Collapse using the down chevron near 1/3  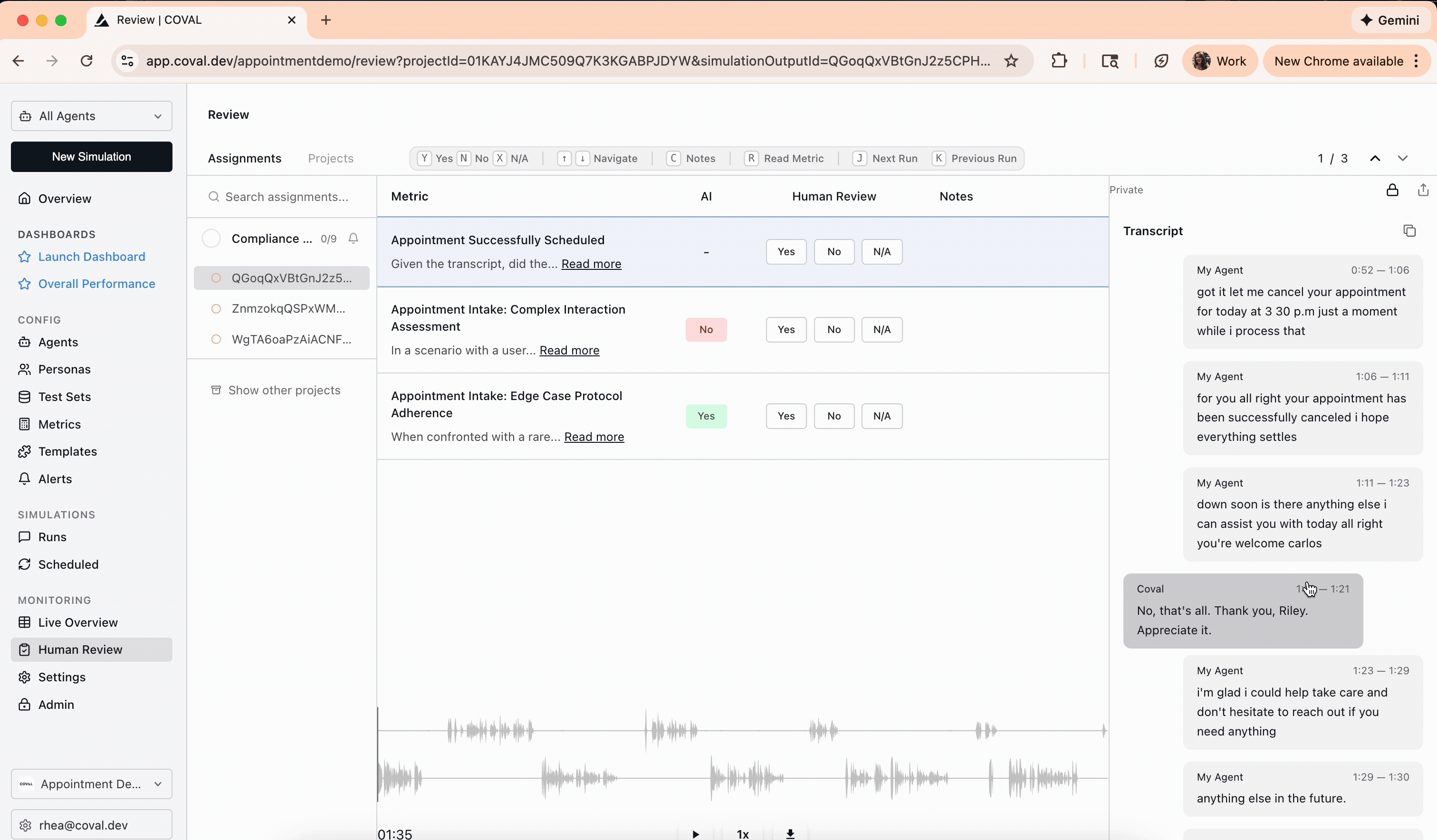1403,159
